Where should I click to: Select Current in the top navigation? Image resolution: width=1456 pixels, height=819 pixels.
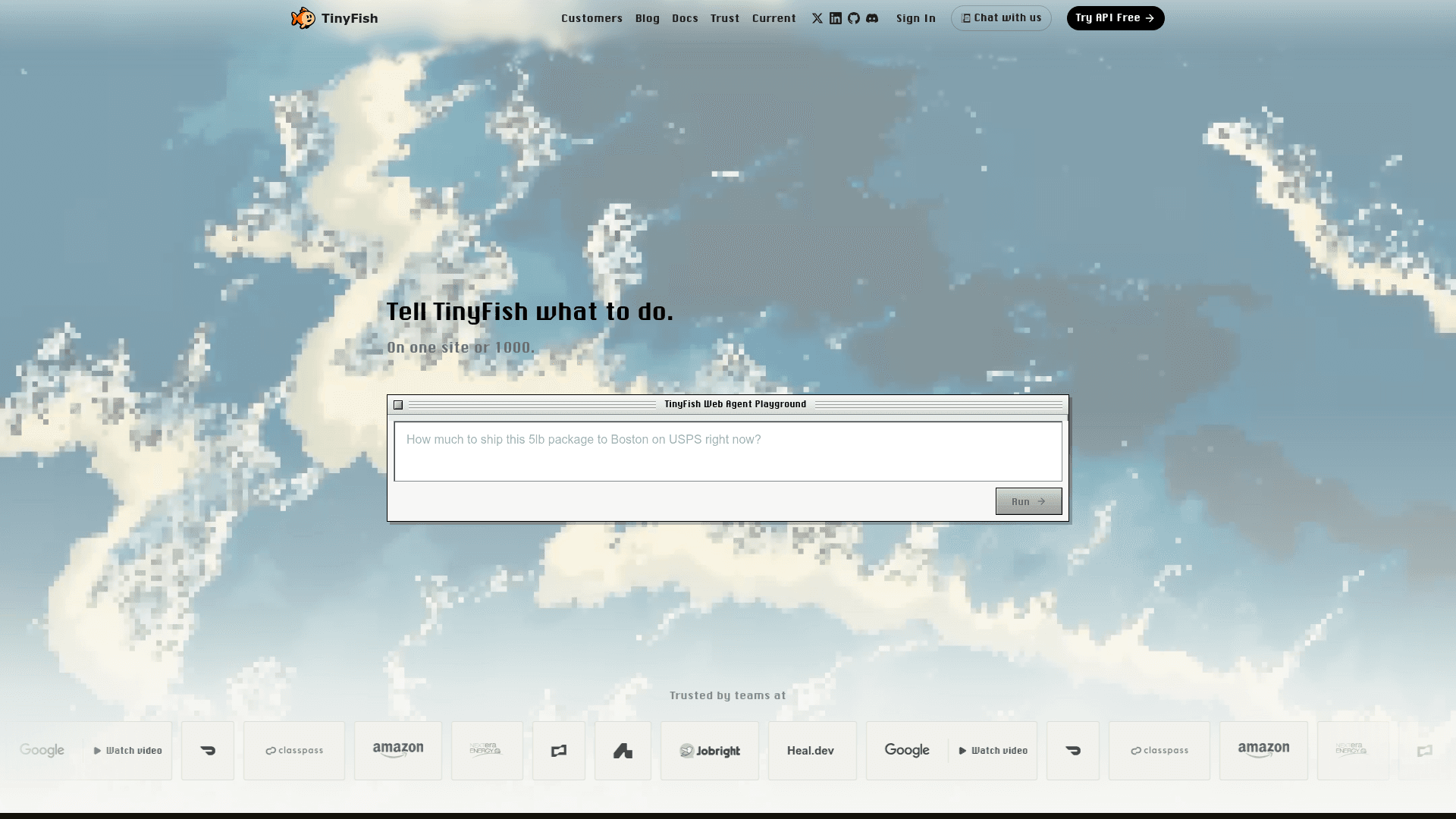click(x=773, y=18)
